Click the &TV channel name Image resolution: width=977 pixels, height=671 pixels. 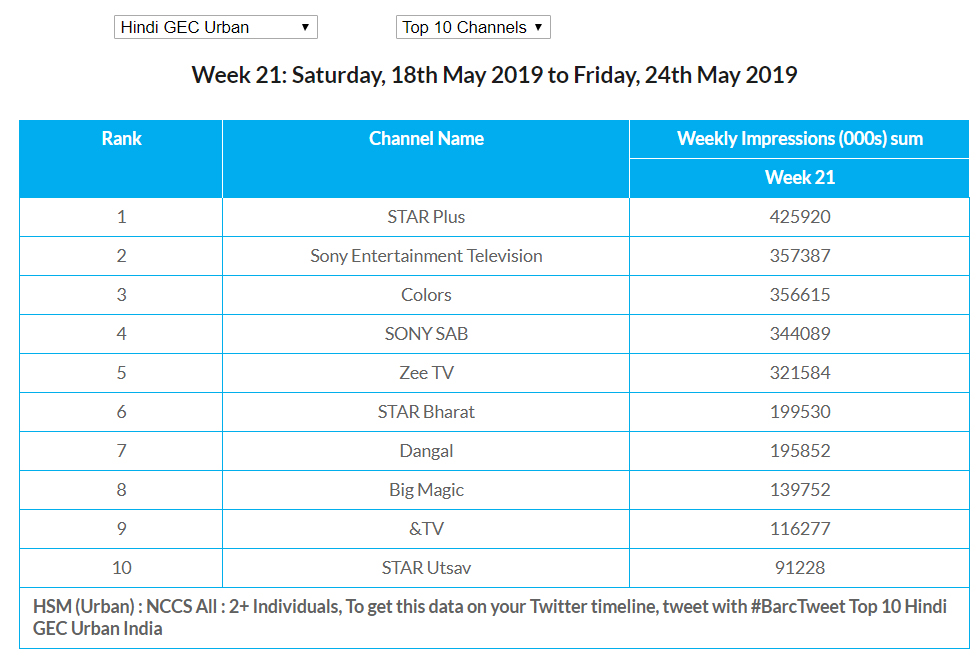pyautogui.click(x=426, y=529)
